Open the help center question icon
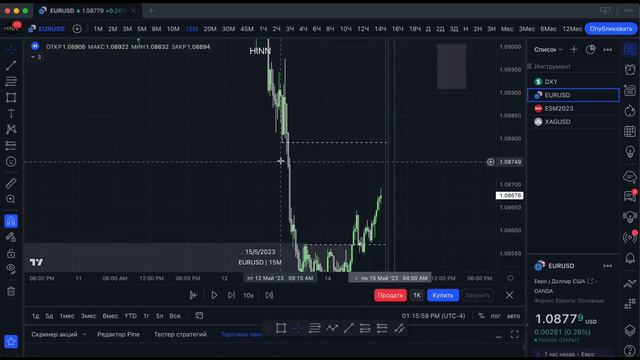Image resolution: width=640 pixels, height=360 pixels. (x=630, y=350)
